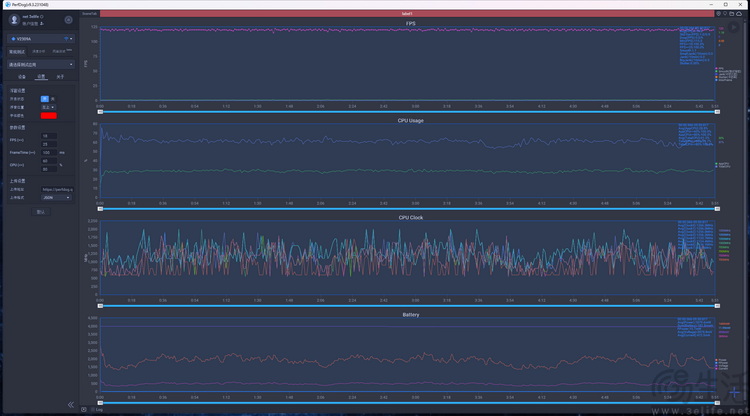Click CPU Clock chart left slider handle
The height and width of the screenshot is (416, 750).
(x=100, y=306)
